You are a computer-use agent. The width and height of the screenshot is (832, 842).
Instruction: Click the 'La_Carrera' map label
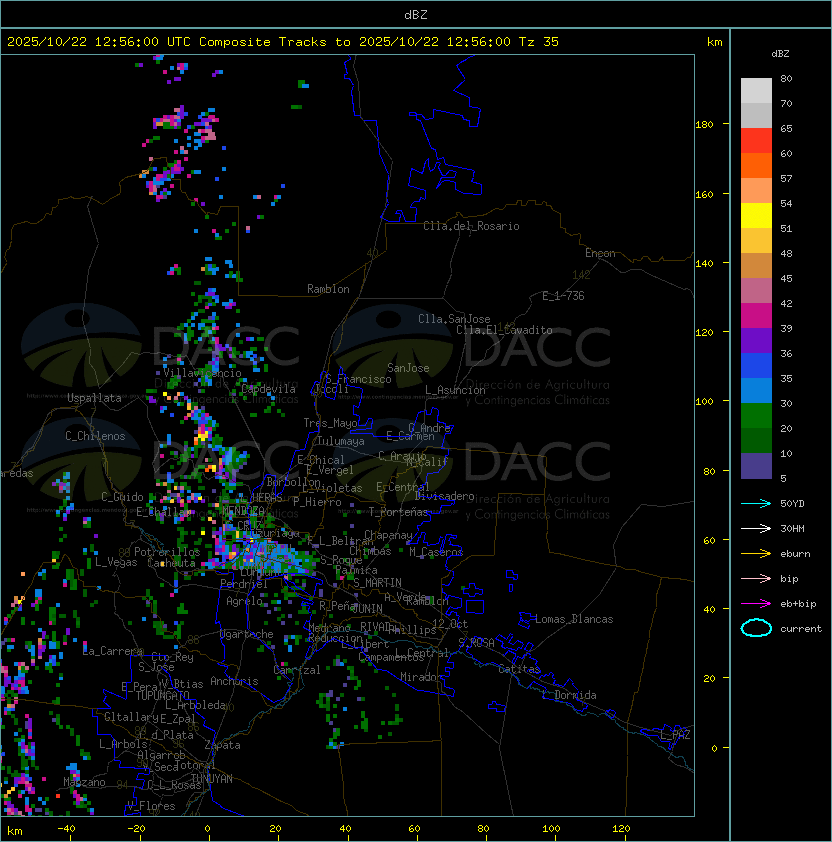(x=113, y=651)
